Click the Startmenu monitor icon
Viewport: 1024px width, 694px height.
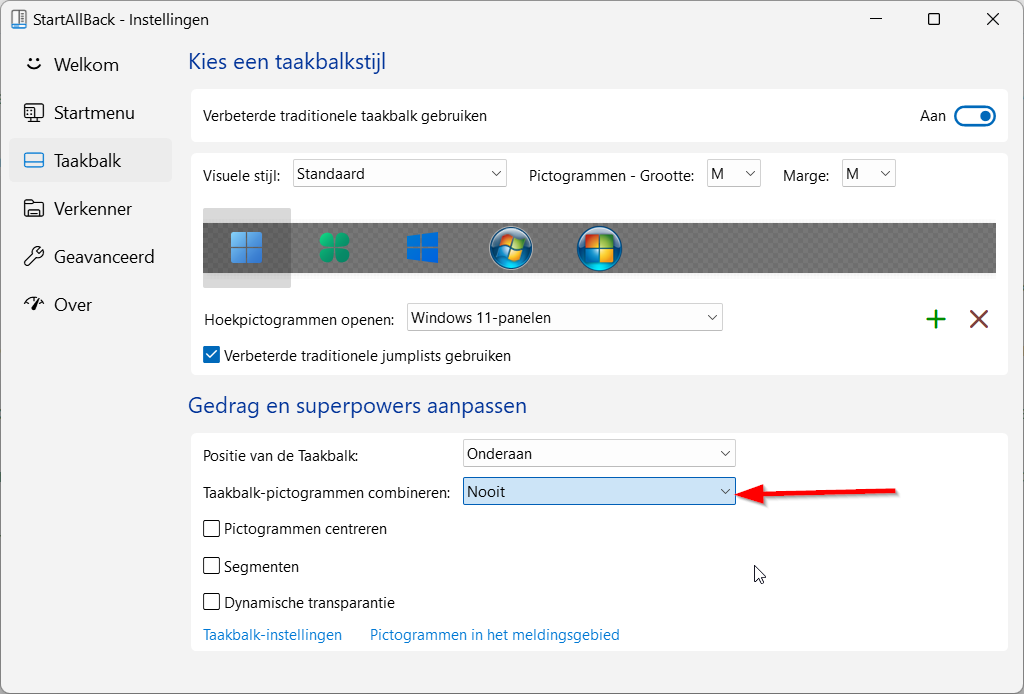pyautogui.click(x=33, y=112)
